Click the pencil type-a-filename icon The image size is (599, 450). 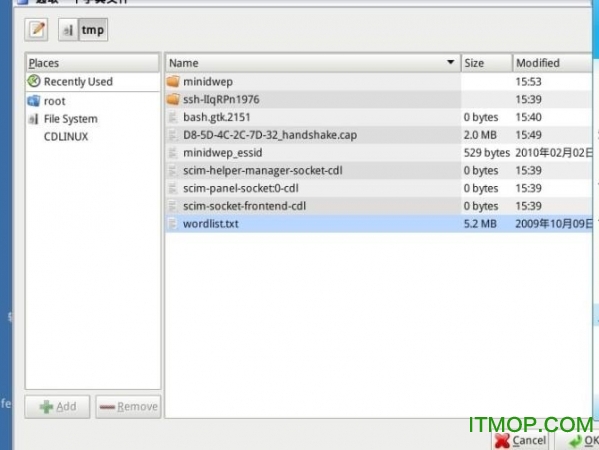[36, 29]
